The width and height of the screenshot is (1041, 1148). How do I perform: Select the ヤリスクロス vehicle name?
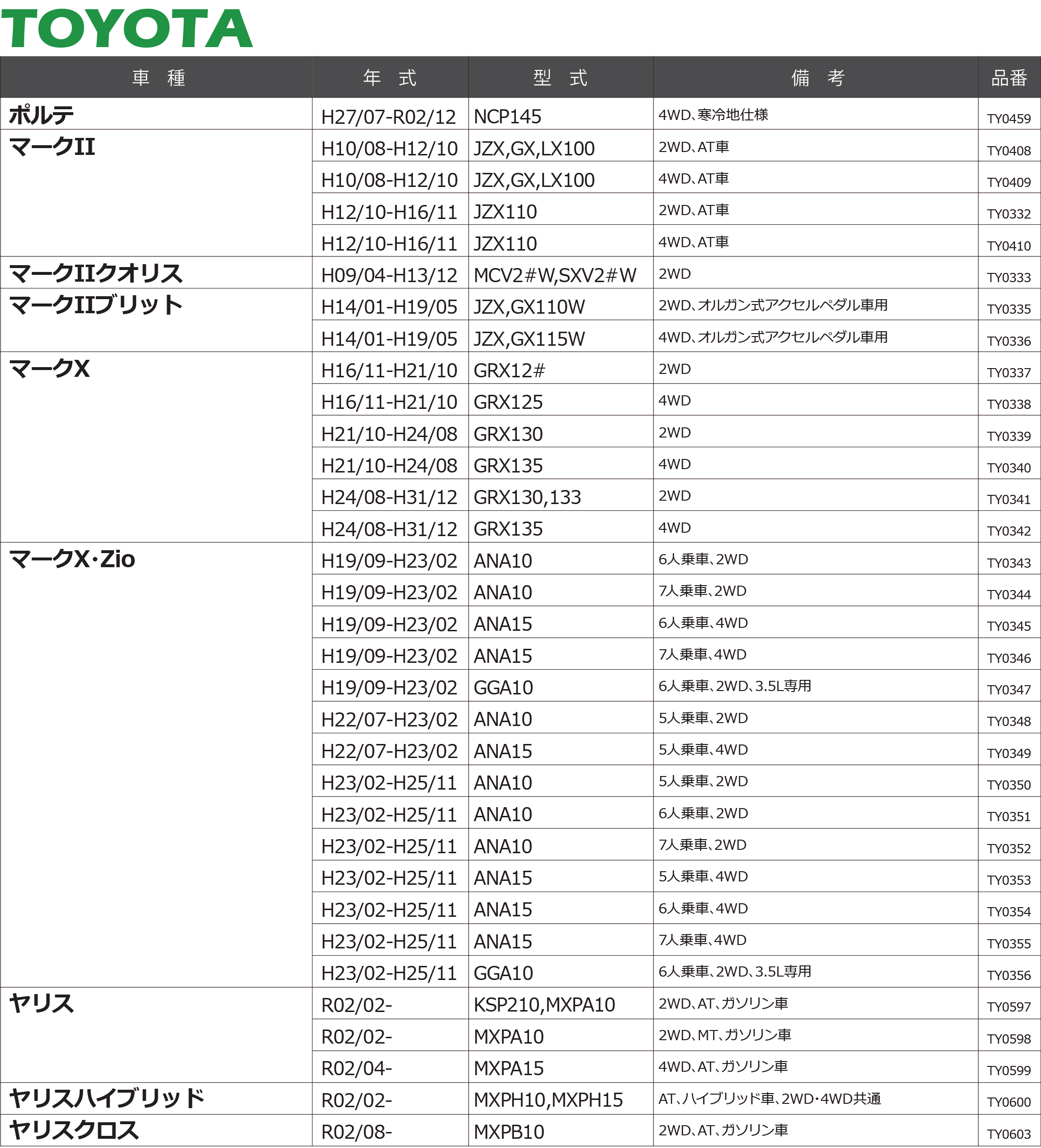(74, 1130)
